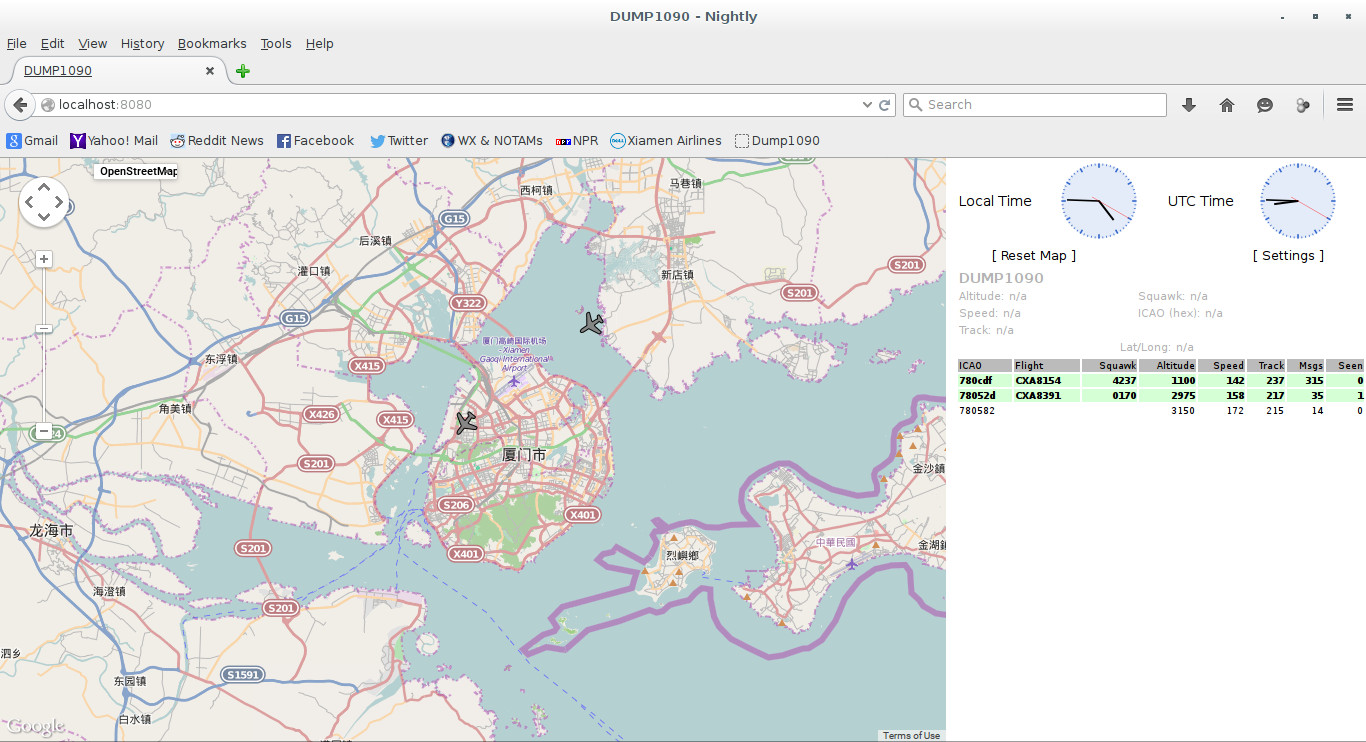Open the WX & NOTAMs bookmark
1366x742 pixels.
[x=492, y=141]
